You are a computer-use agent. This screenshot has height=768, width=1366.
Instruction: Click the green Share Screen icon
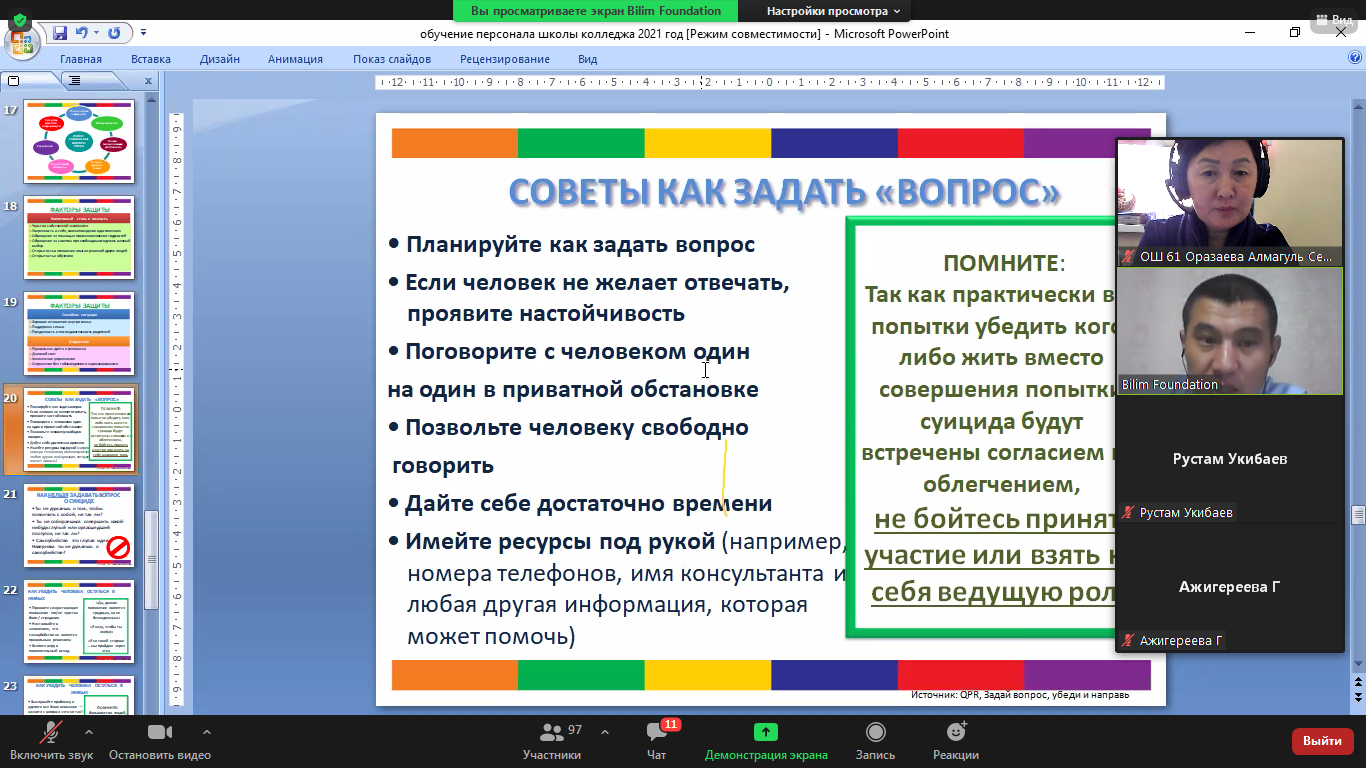(x=766, y=733)
